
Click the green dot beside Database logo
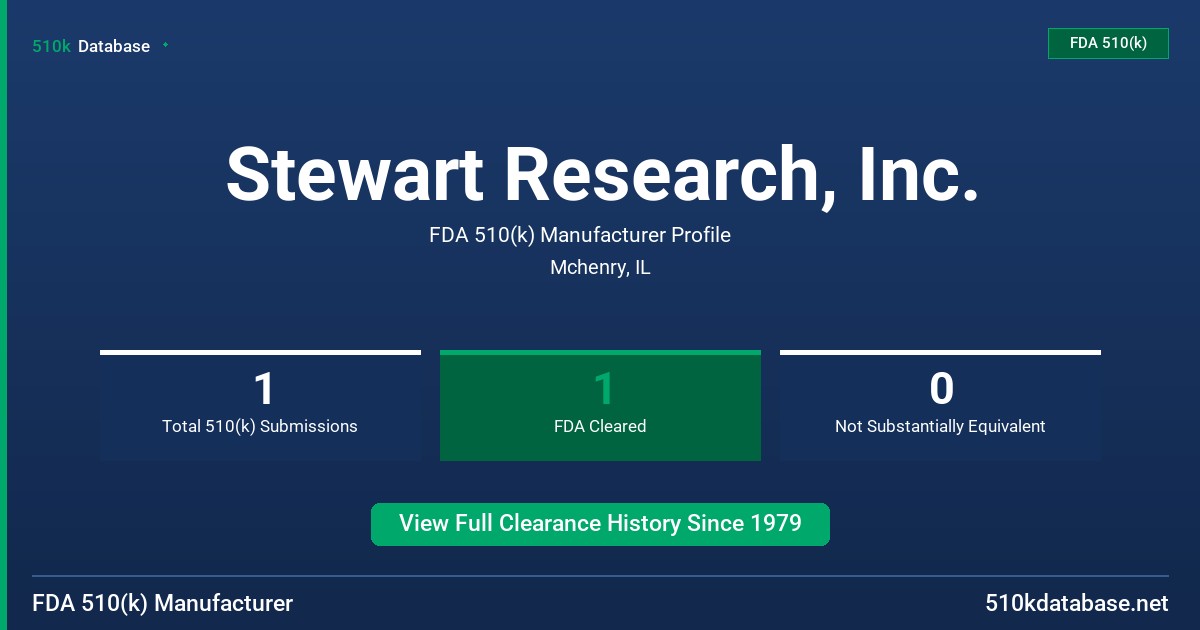tap(165, 45)
